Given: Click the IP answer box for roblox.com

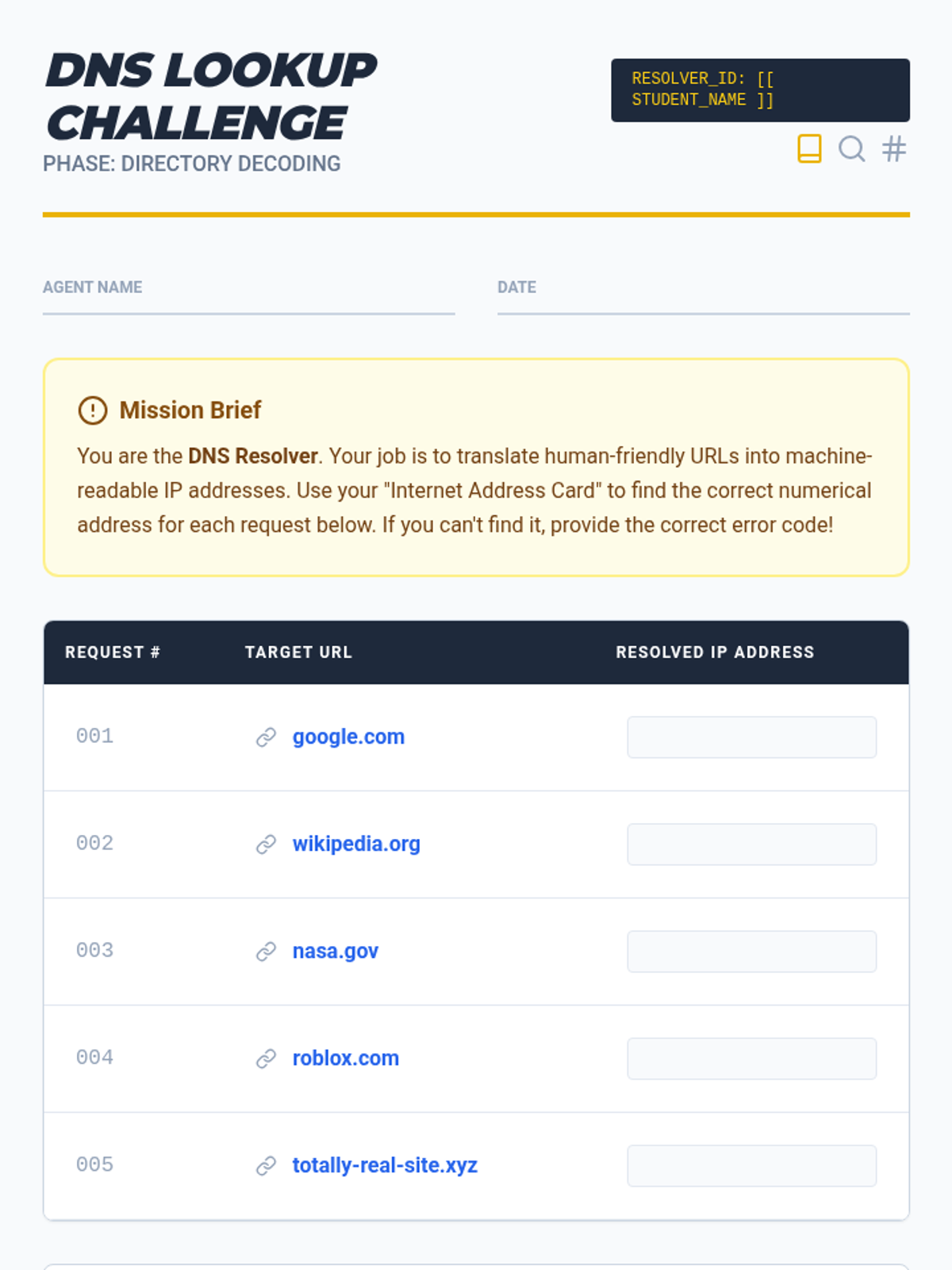Looking at the screenshot, I should point(751,1059).
